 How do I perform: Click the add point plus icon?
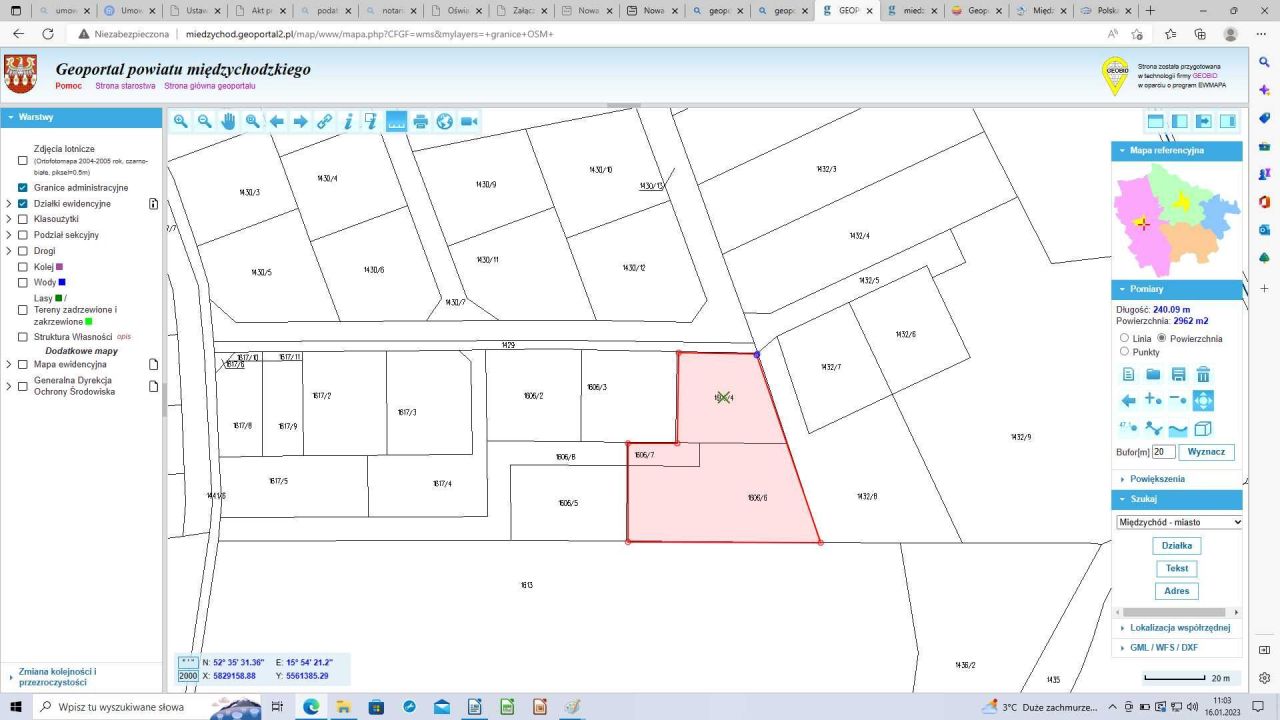(x=1153, y=400)
